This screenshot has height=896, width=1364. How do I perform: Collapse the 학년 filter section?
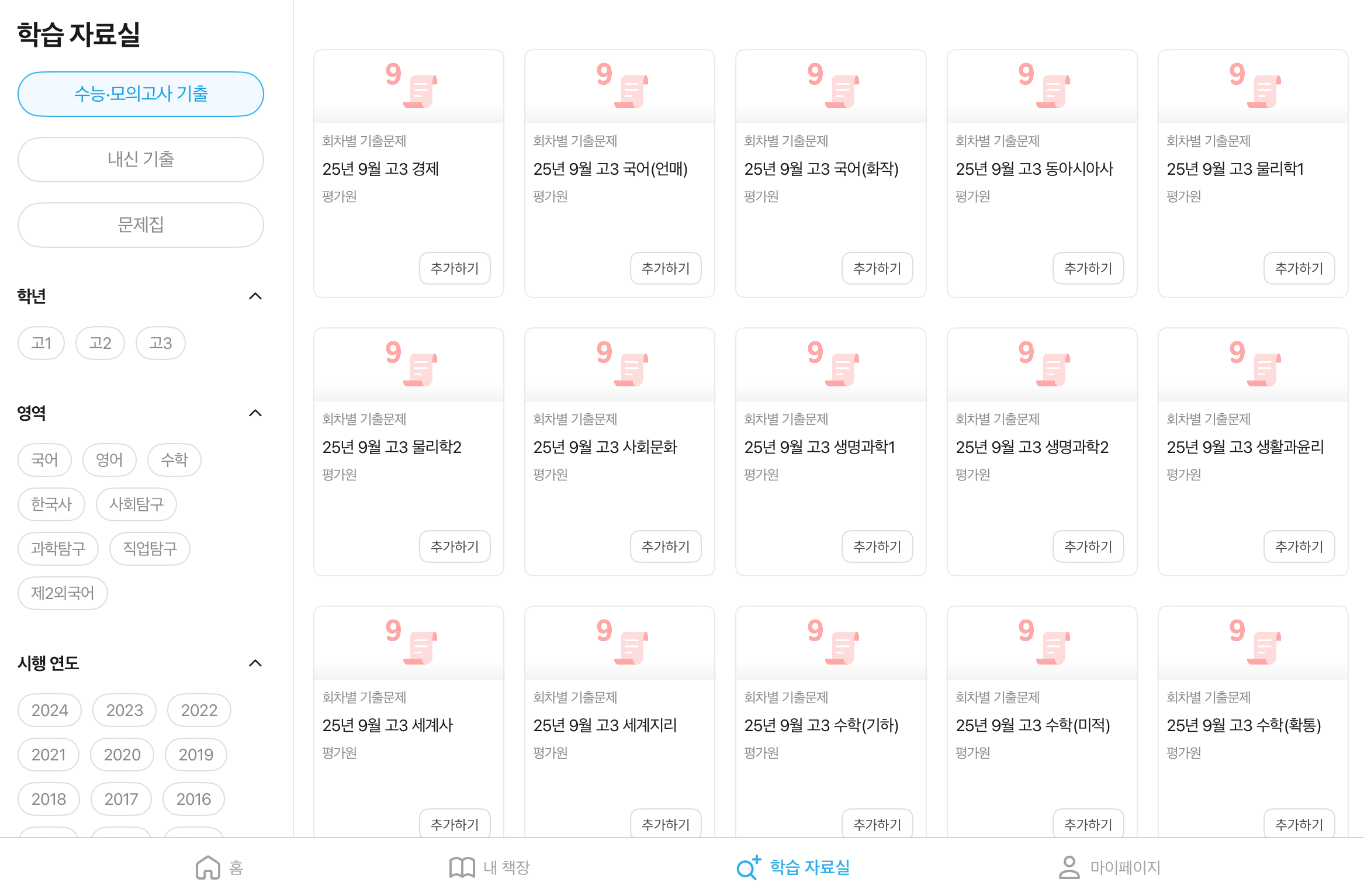(255, 296)
